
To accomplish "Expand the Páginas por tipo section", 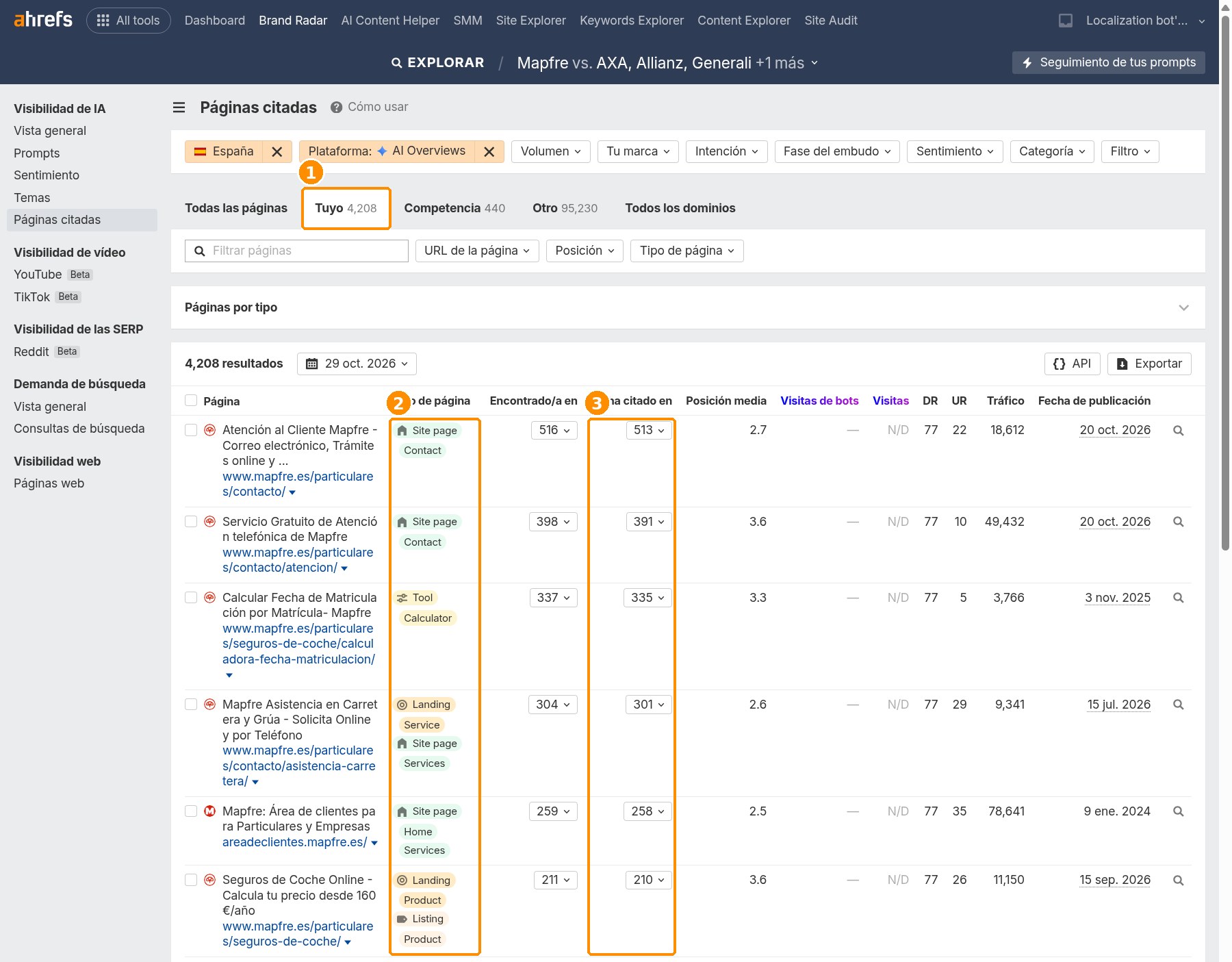I will (x=1183, y=307).
